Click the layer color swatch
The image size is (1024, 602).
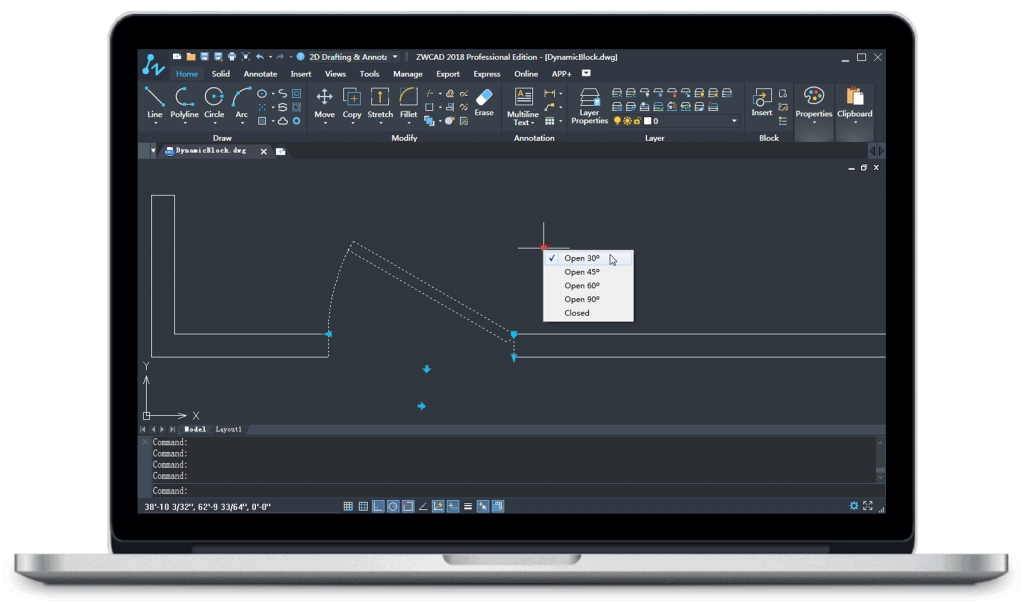[647, 121]
